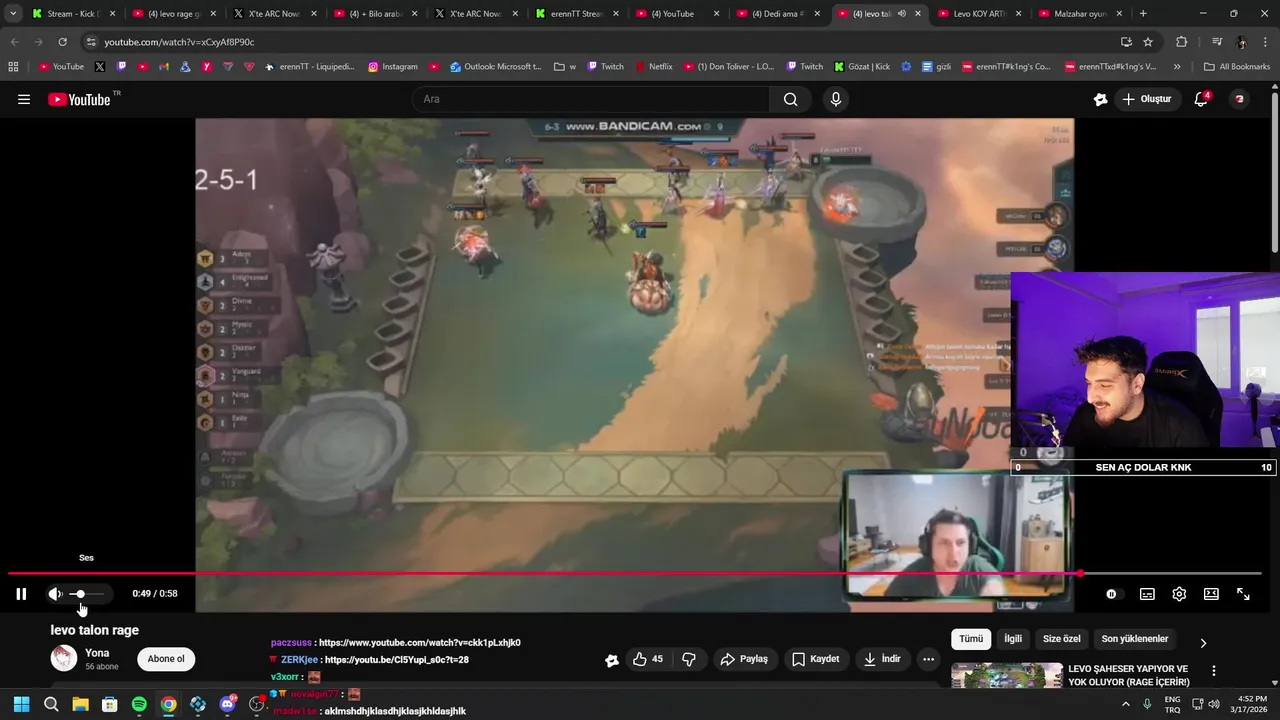This screenshot has height=720, width=1280.
Task: Select the İlgili filter chip
Action: (x=1013, y=639)
